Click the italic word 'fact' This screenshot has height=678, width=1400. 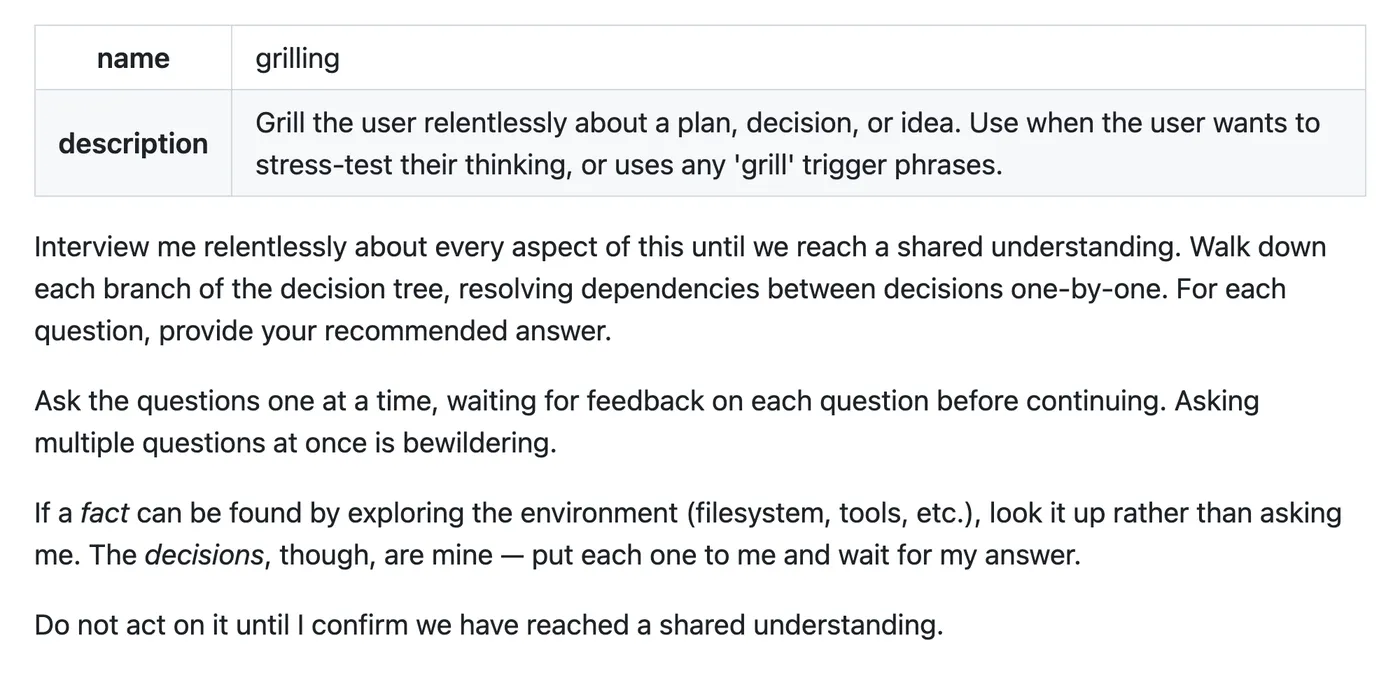pyautogui.click(x=104, y=513)
